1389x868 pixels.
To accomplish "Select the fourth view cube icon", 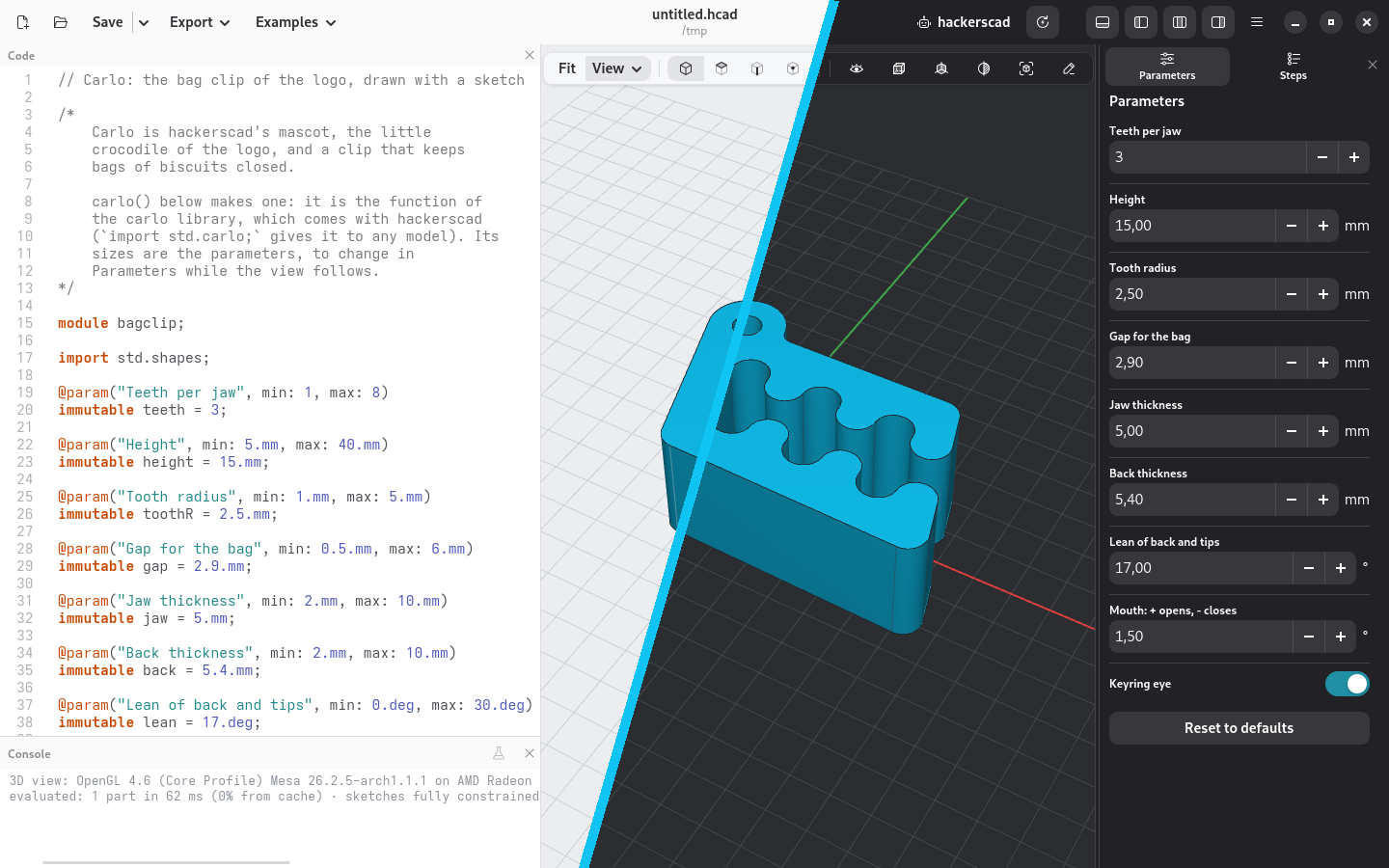I will pos(793,68).
